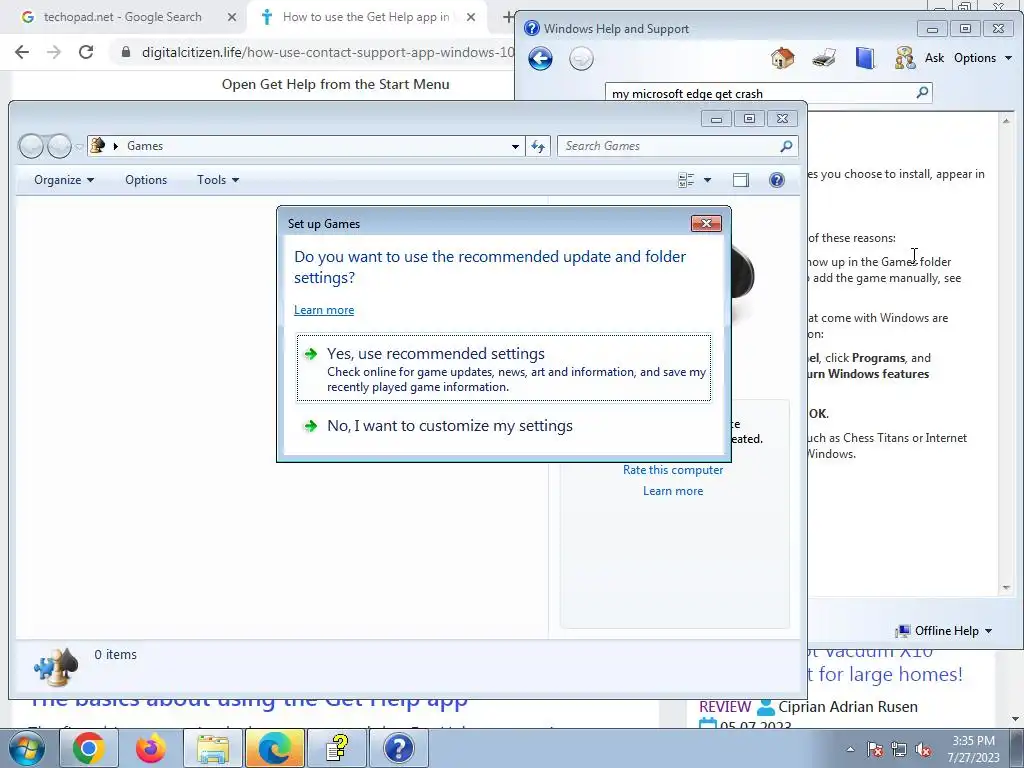Open a new Chrome tab
Screen dimensions: 1024x768
point(507,17)
